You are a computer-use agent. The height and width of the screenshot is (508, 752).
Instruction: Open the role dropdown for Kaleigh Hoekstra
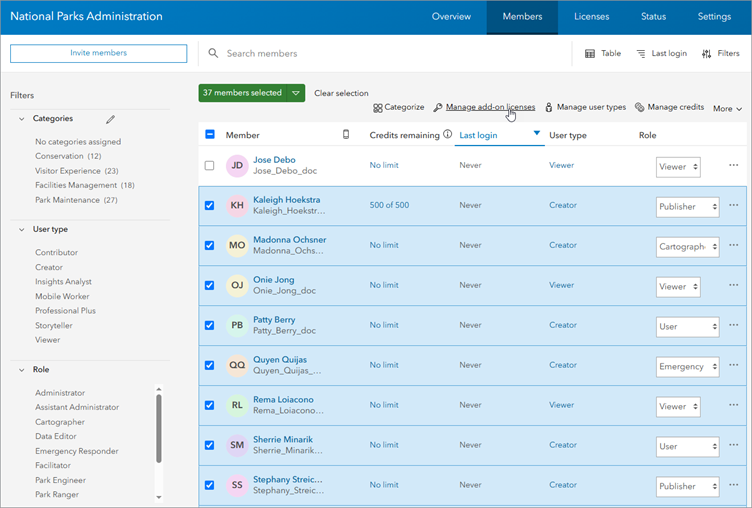click(x=688, y=207)
